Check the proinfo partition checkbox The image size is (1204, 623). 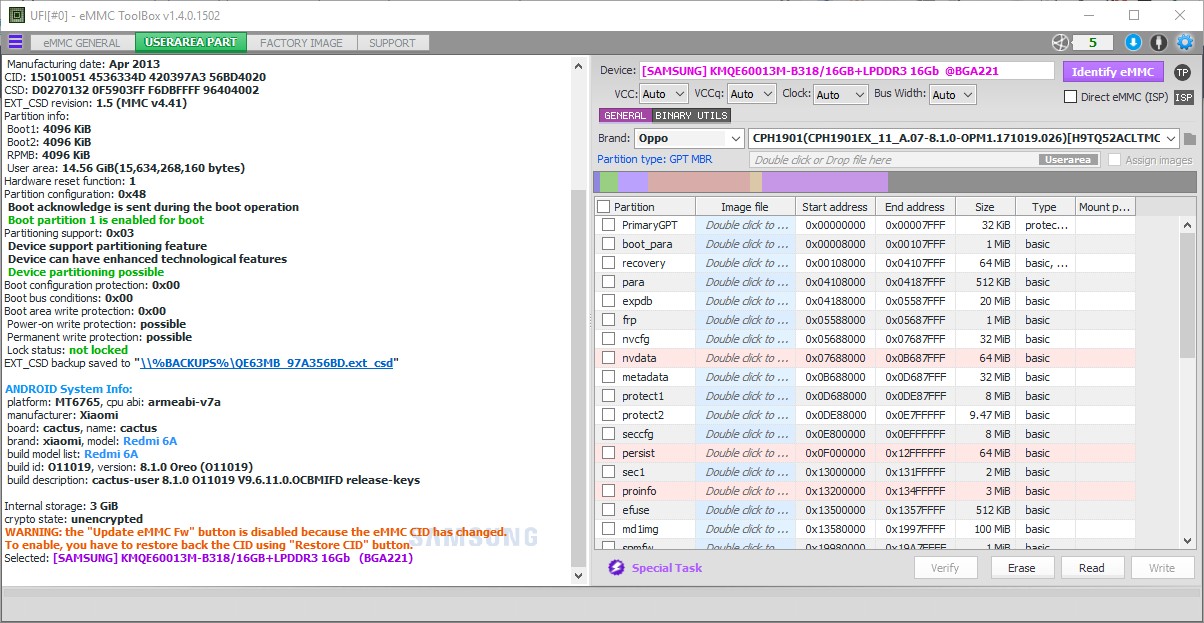[x=608, y=491]
